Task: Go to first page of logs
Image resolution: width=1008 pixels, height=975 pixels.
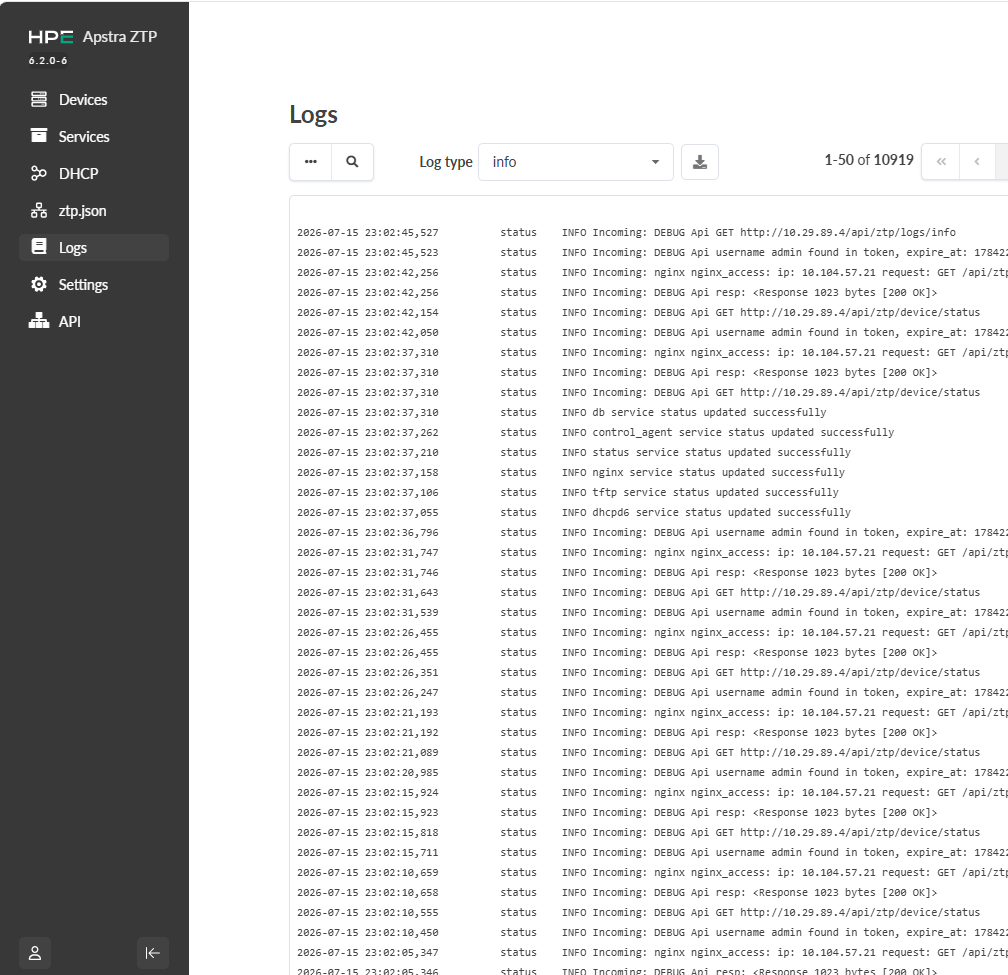Action: click(941, 161)
